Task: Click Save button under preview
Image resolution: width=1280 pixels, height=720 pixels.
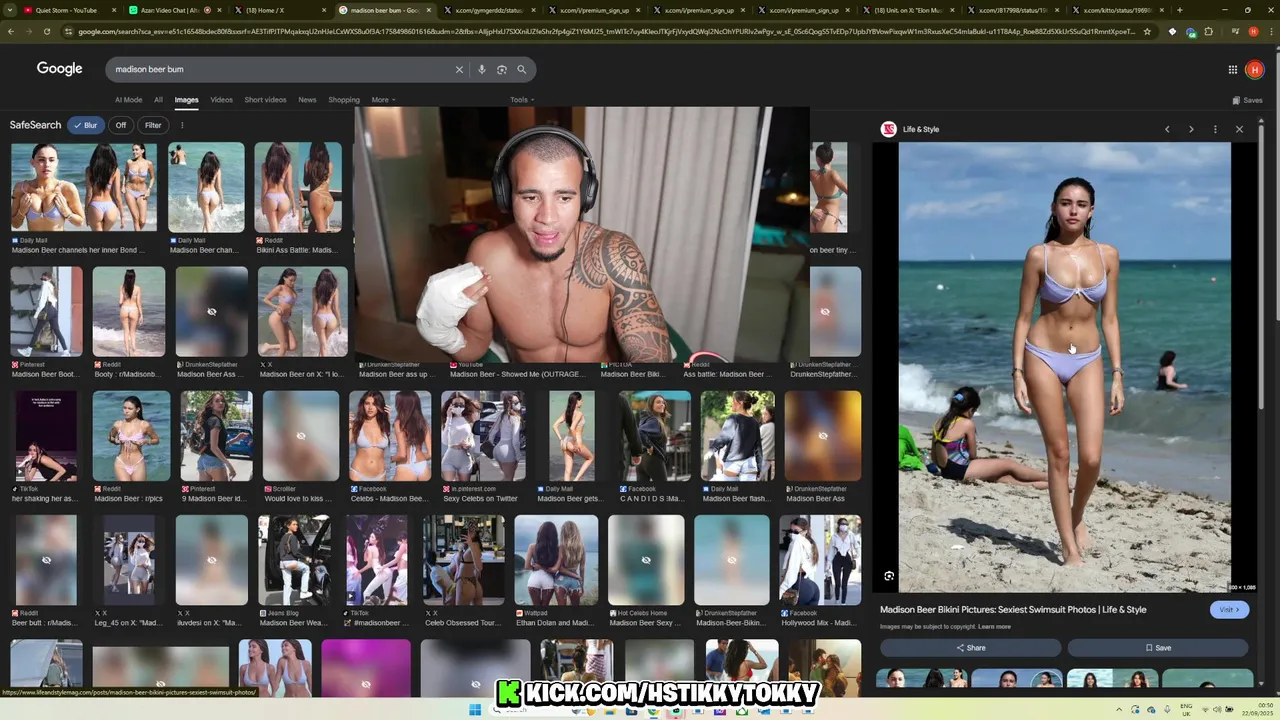Action: coord(1158,648)
